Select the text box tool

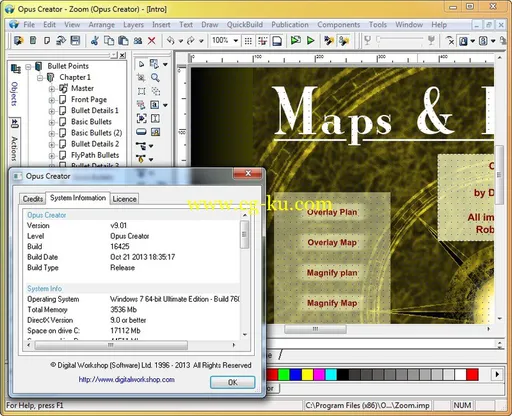pos(154,105)
